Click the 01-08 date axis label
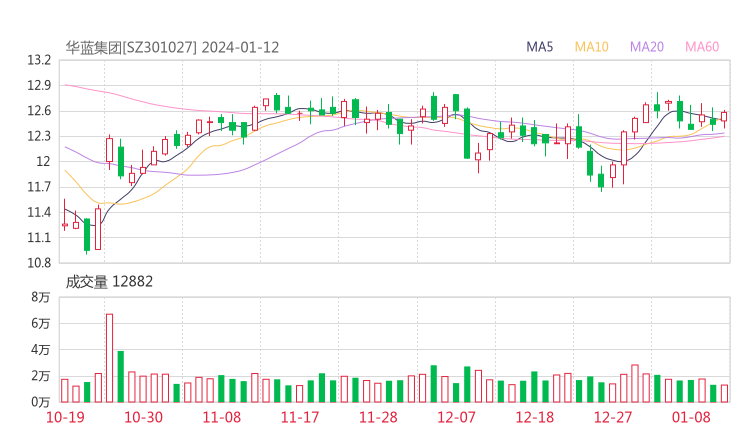The image size is (740, 440). coord(691,417)
